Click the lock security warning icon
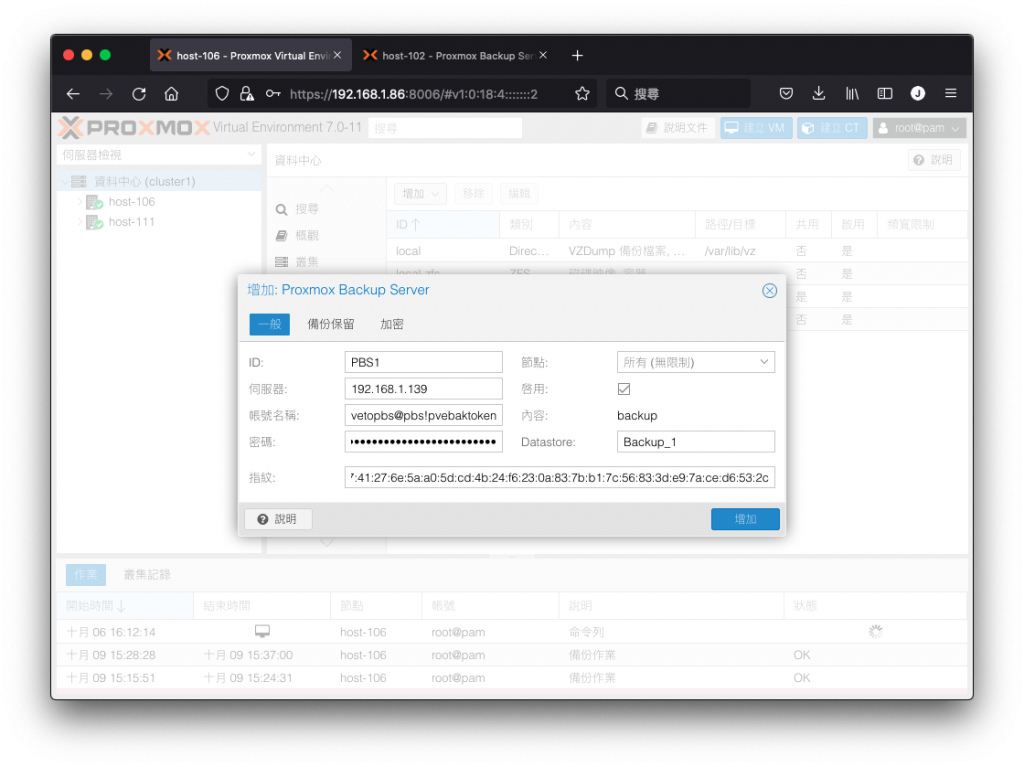Image resolution: width=1024 pixels, height=767 pixels. 246,94
